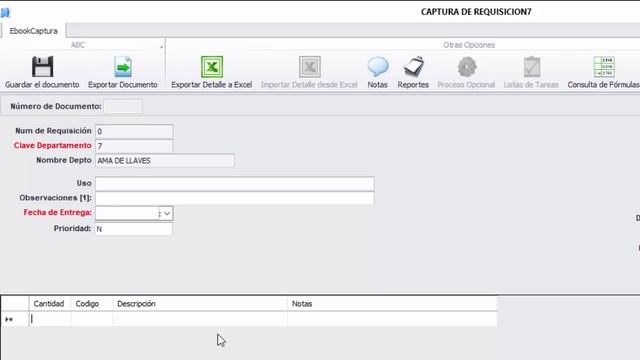This screenshot has height=360, width=640.
Task: Click the Listas de Tareas clipboard icon
Action: click(531, 67)
